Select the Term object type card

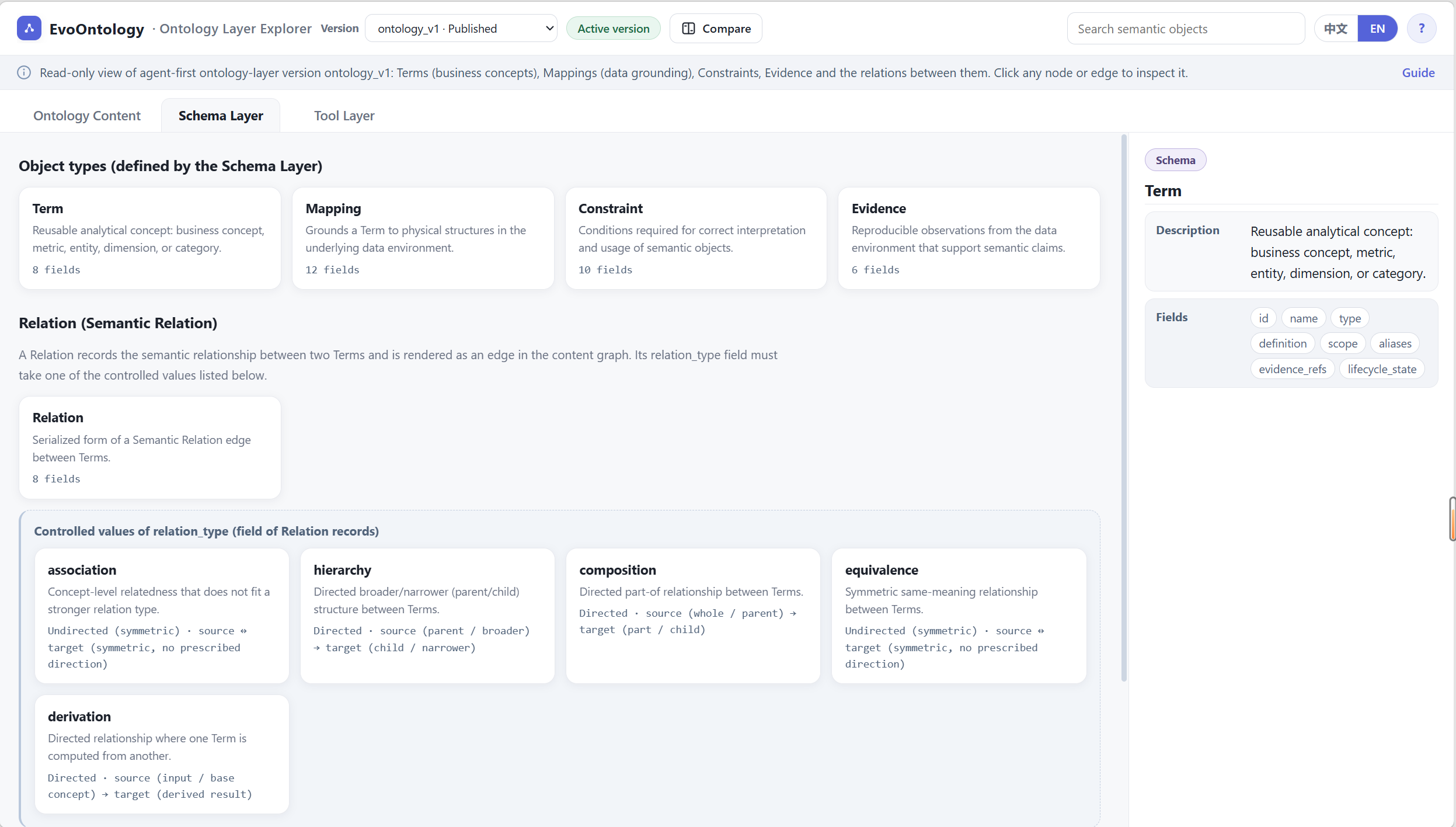point(150,238)
